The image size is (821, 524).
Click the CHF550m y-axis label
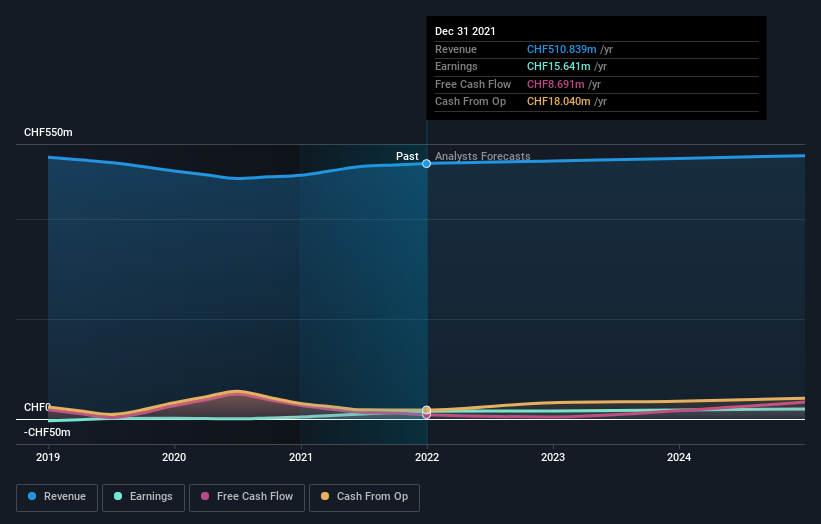pos(48,132)
